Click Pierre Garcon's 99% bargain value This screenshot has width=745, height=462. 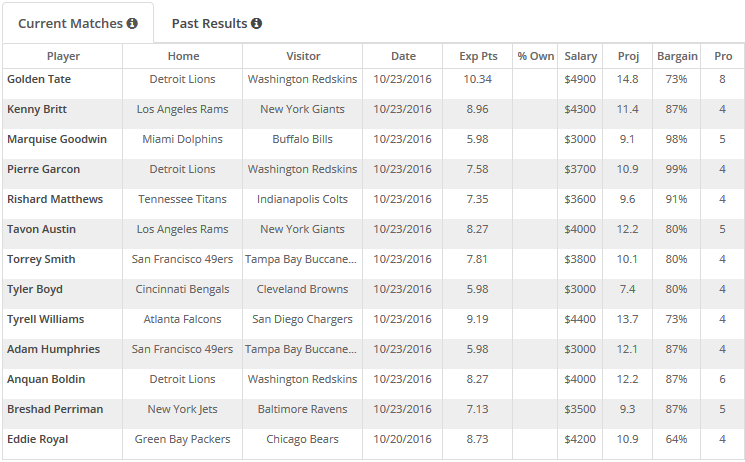click(x=676, y=169)
